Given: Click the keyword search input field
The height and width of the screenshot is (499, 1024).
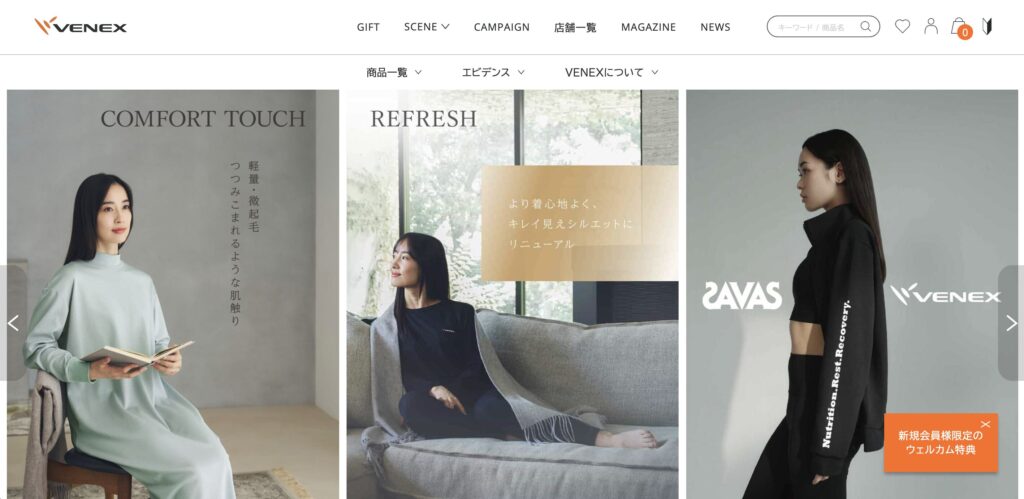Looking at the screenshot, I should (816, 27).
